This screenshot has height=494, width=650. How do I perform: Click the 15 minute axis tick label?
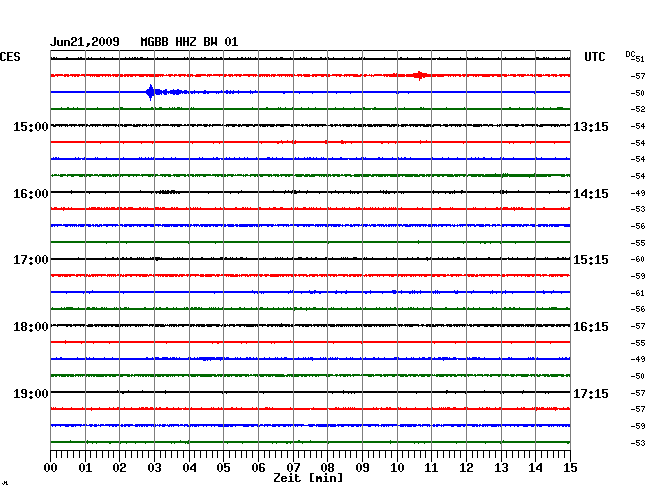570,467
